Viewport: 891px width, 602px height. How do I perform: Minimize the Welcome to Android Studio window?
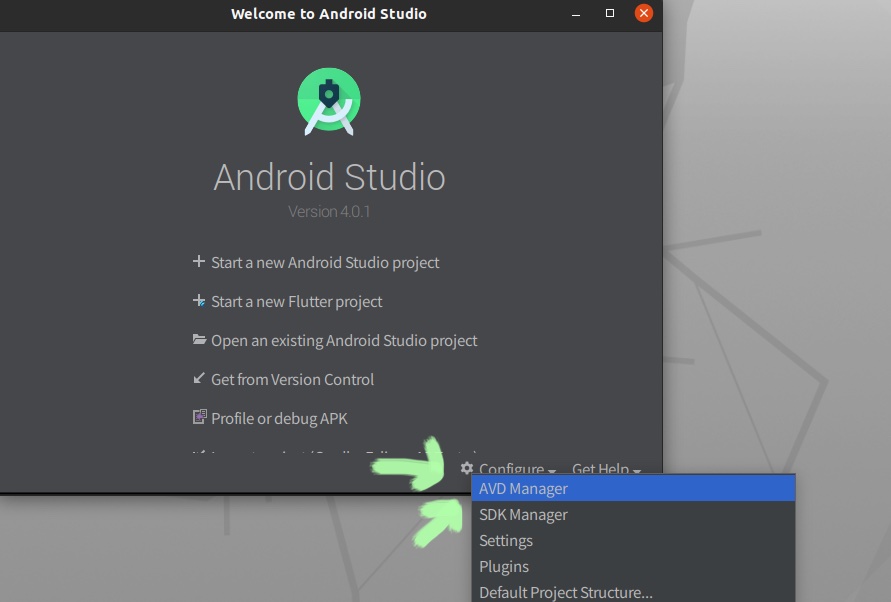pos(576,14)
